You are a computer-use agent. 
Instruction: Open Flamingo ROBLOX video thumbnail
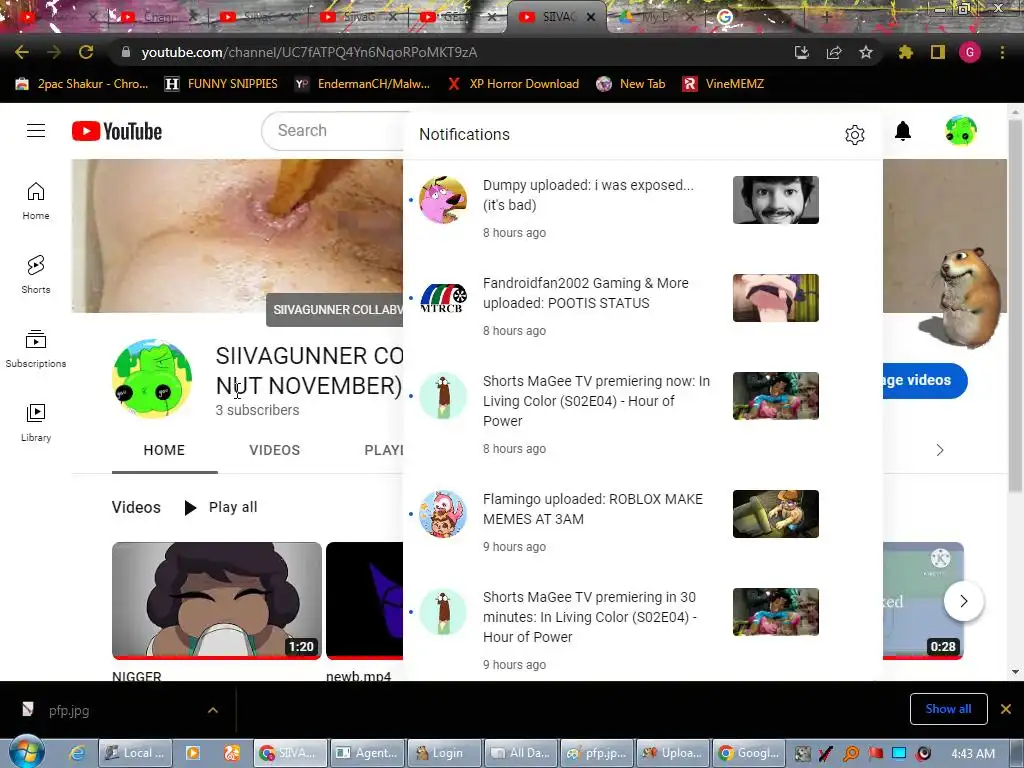[776, 514]
